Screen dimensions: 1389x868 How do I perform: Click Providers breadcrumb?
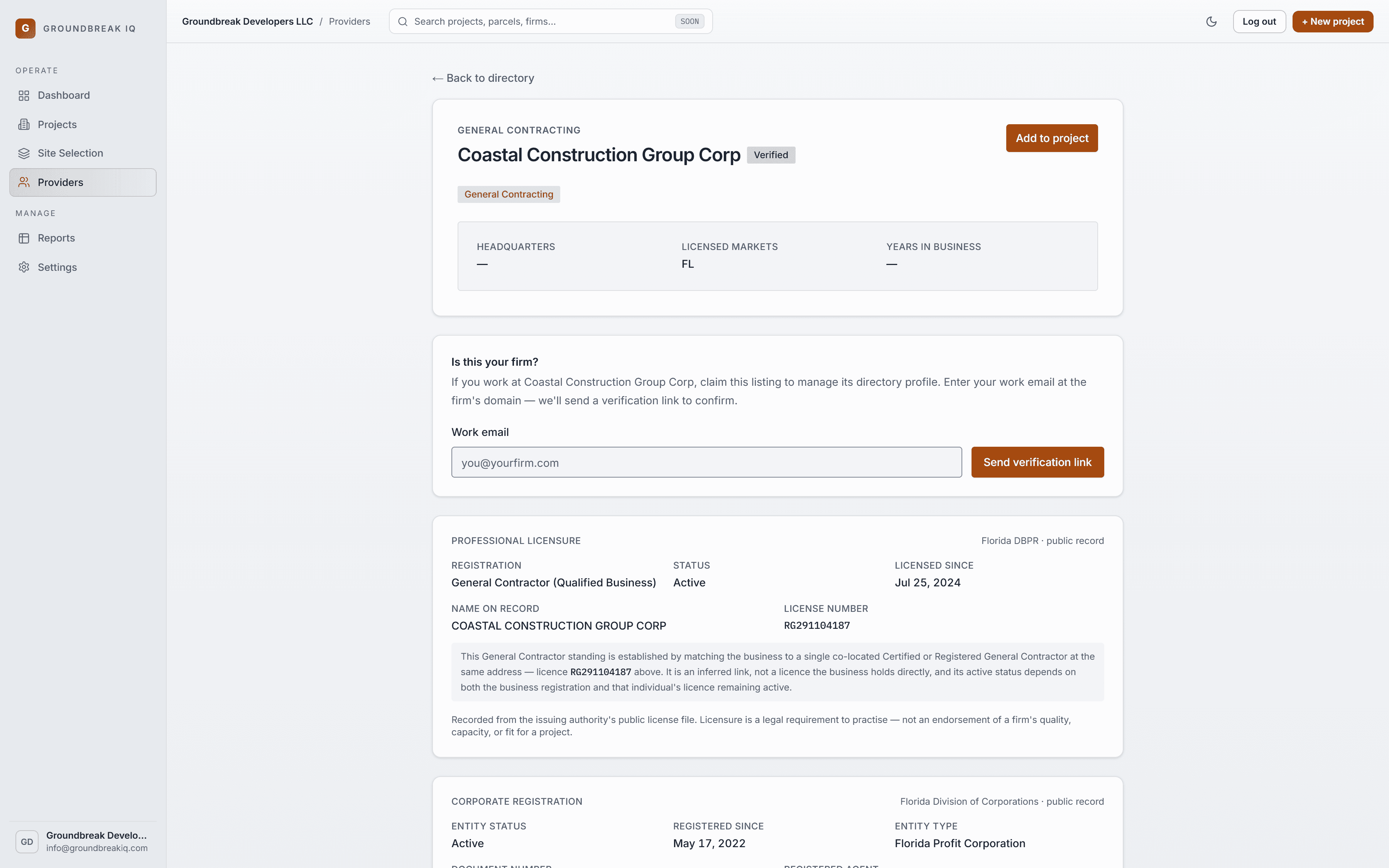point(350,21)
